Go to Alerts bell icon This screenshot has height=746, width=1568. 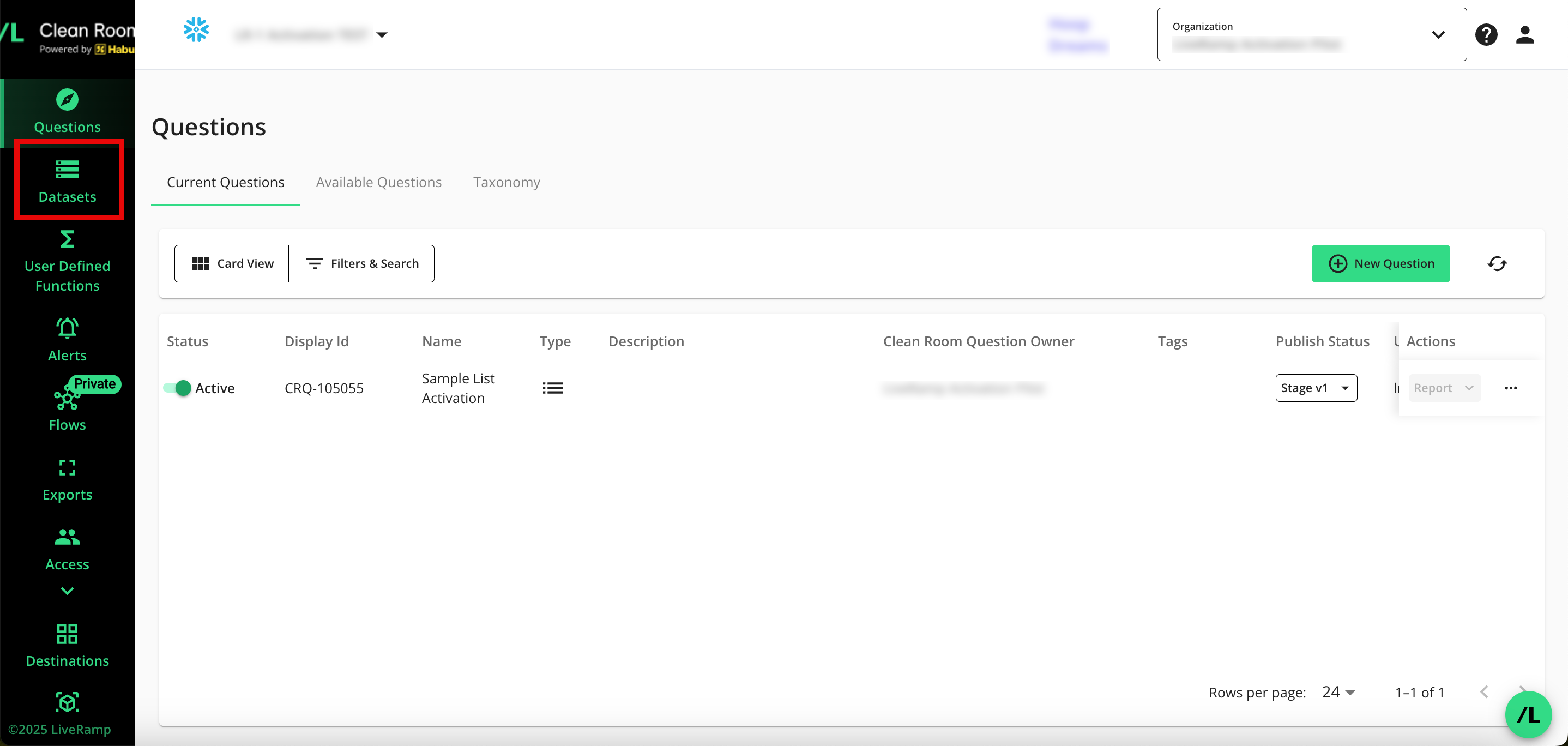67,328
